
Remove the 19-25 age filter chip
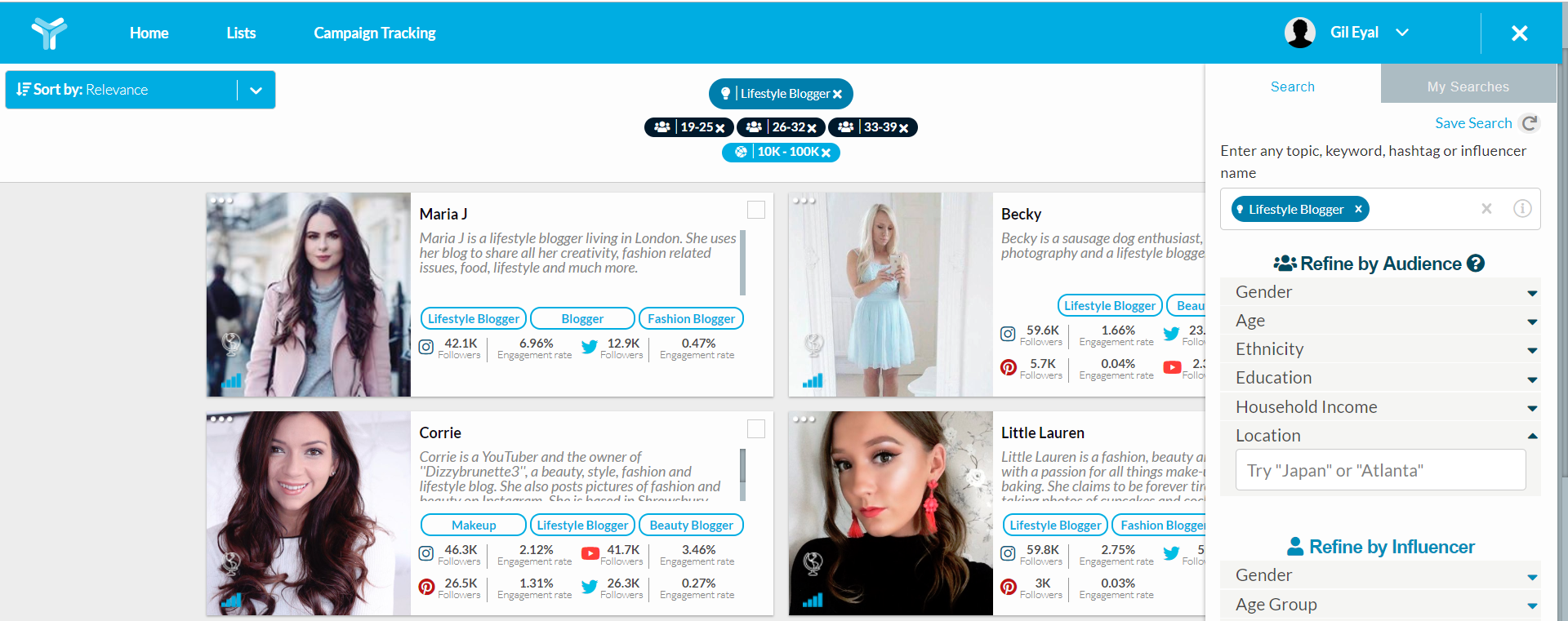pos(720,128)
